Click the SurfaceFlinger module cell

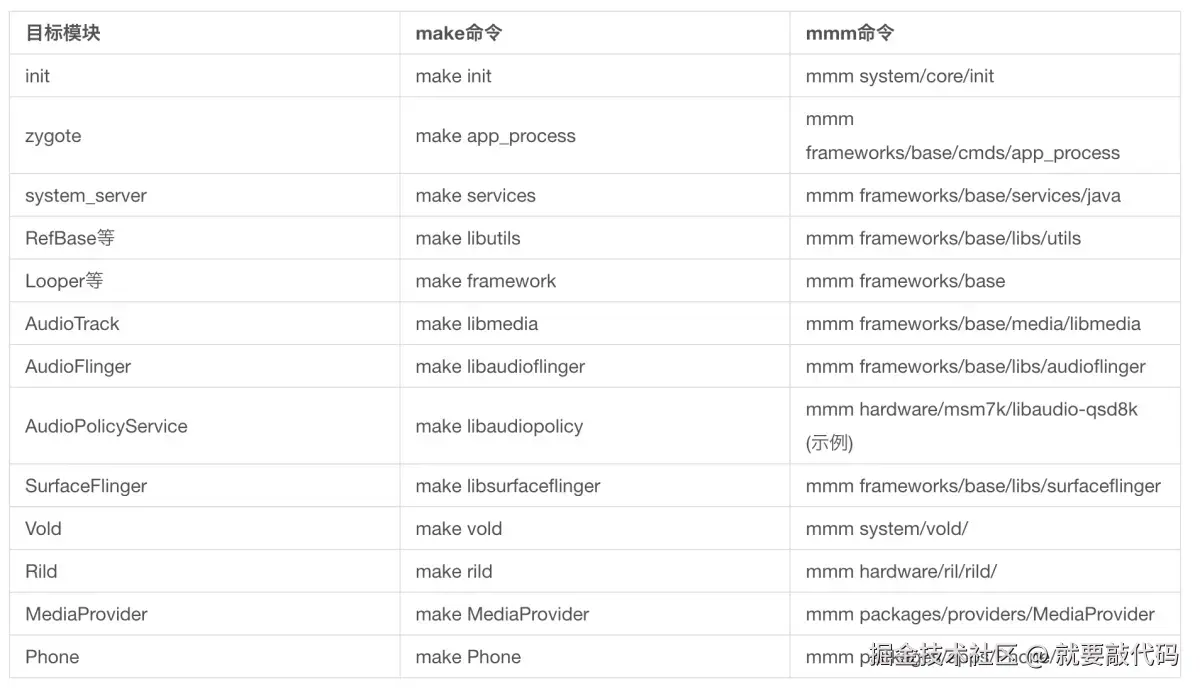coord(86,486)
